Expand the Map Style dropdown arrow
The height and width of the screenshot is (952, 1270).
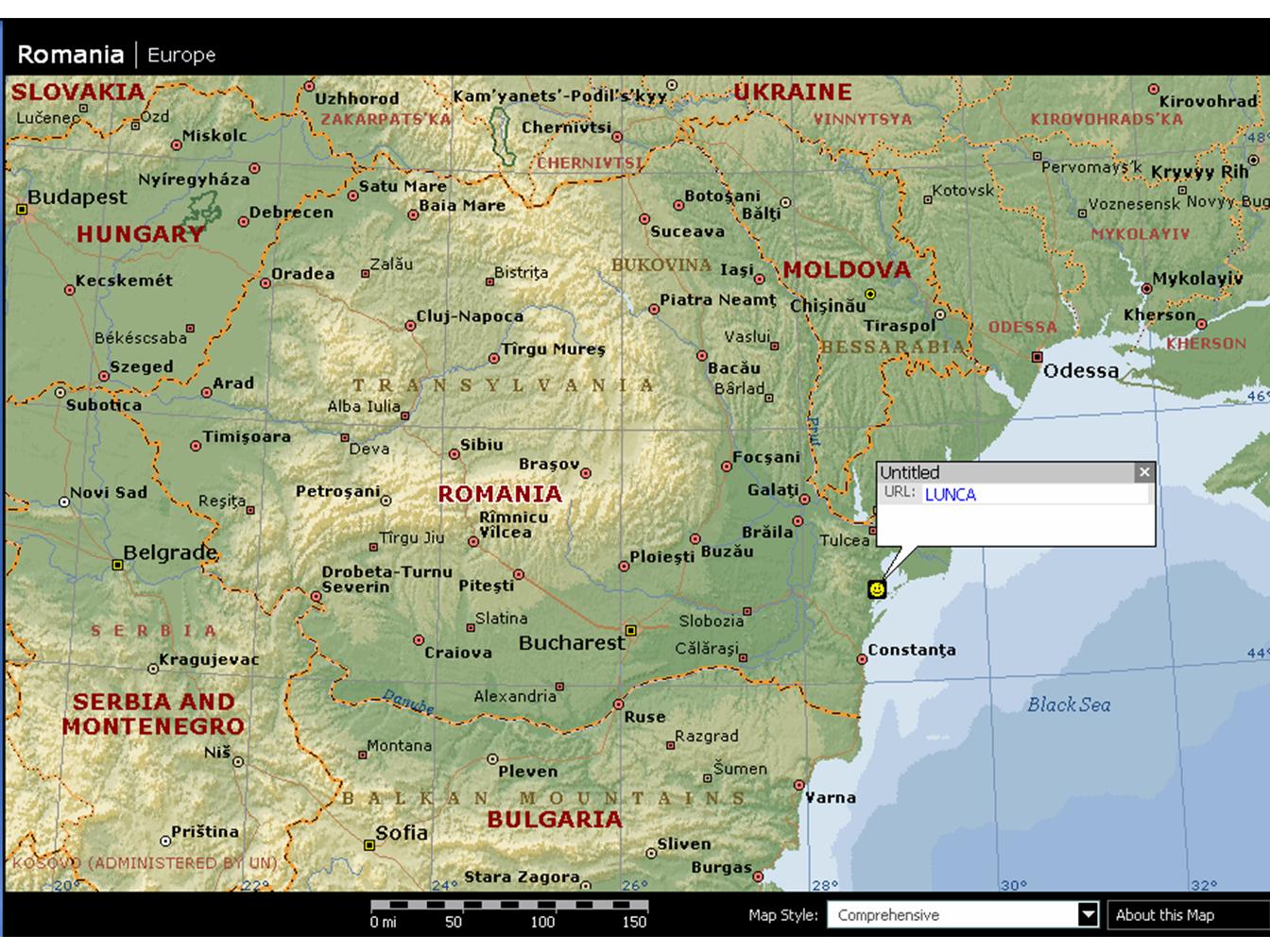pyautogui.click(x=1089, y=914)
